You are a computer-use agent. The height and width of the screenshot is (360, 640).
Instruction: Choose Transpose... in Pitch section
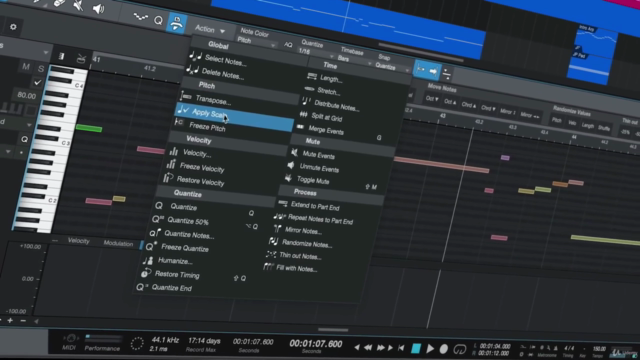point(213,100)
